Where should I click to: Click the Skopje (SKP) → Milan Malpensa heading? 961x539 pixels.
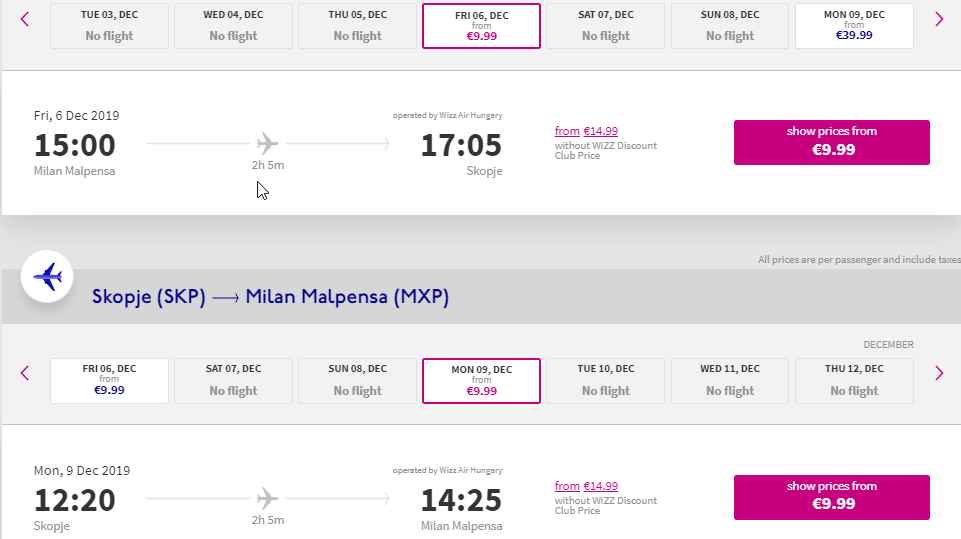click(270, 297)
